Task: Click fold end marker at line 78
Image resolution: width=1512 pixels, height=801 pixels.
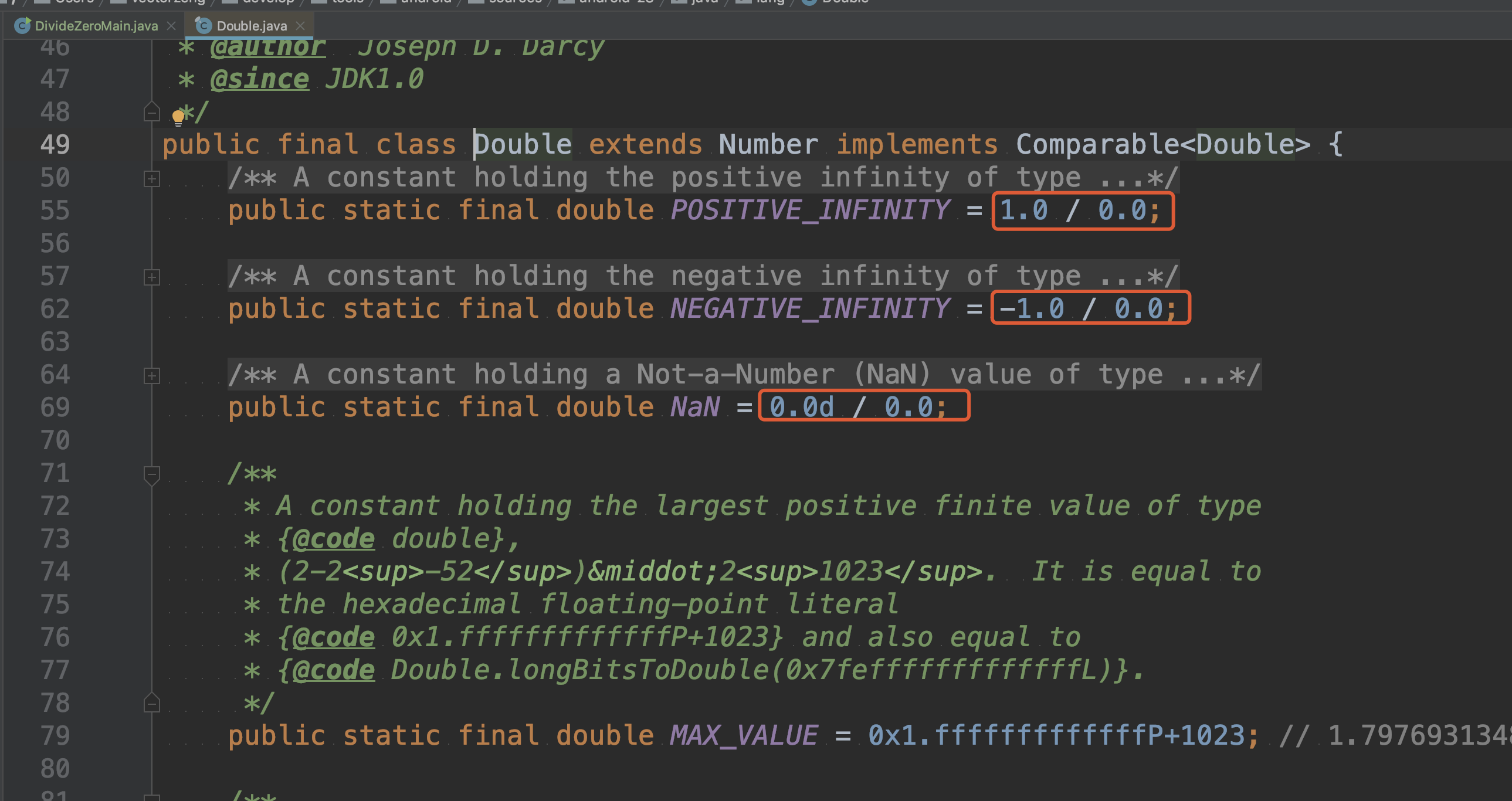Action: pos(151,703)
